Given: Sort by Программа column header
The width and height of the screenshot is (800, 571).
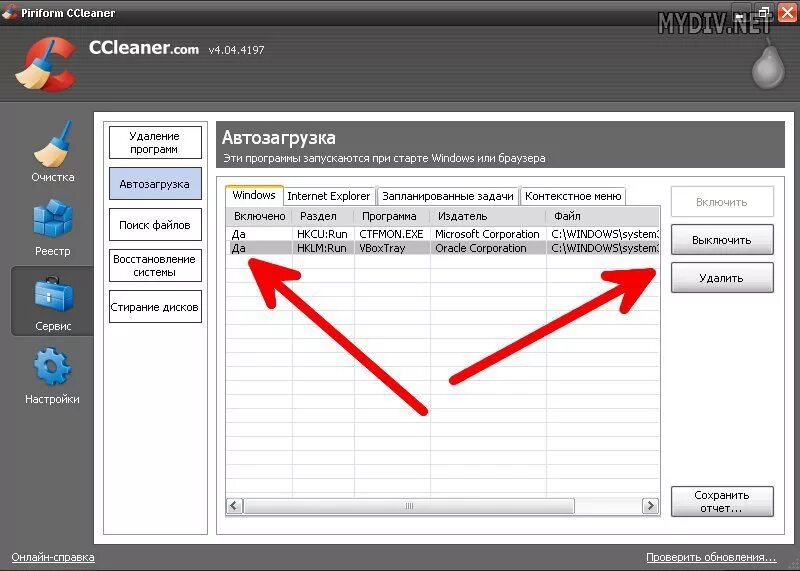Looking at the screenshot, I should [392, 216].
